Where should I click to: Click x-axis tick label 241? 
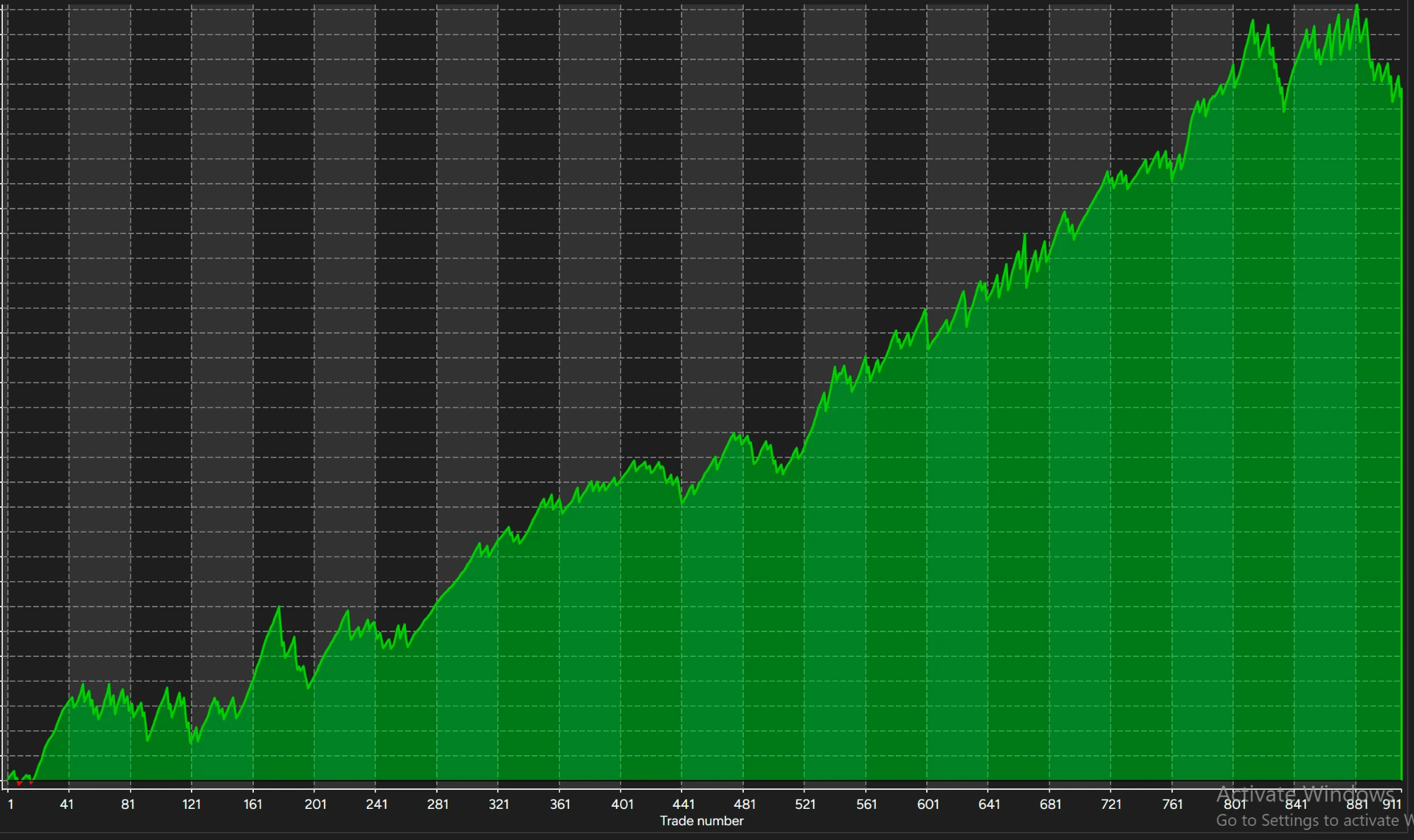point(377,804)
